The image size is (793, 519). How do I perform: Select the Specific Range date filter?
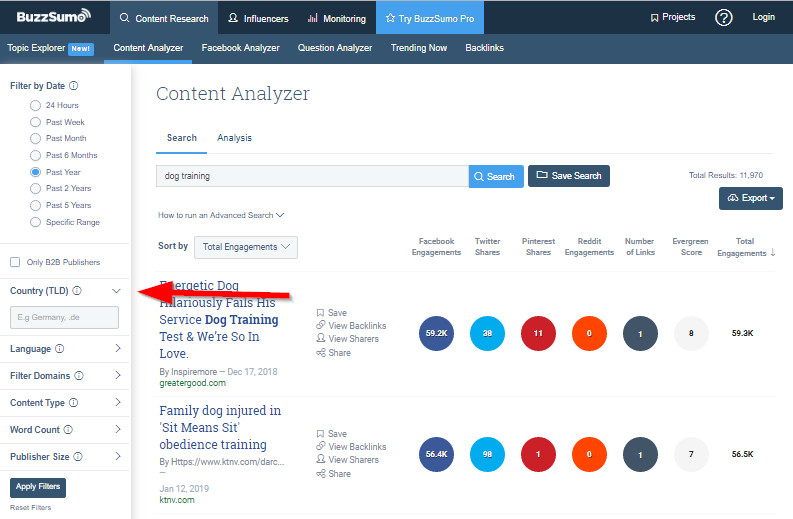point(35,222)
